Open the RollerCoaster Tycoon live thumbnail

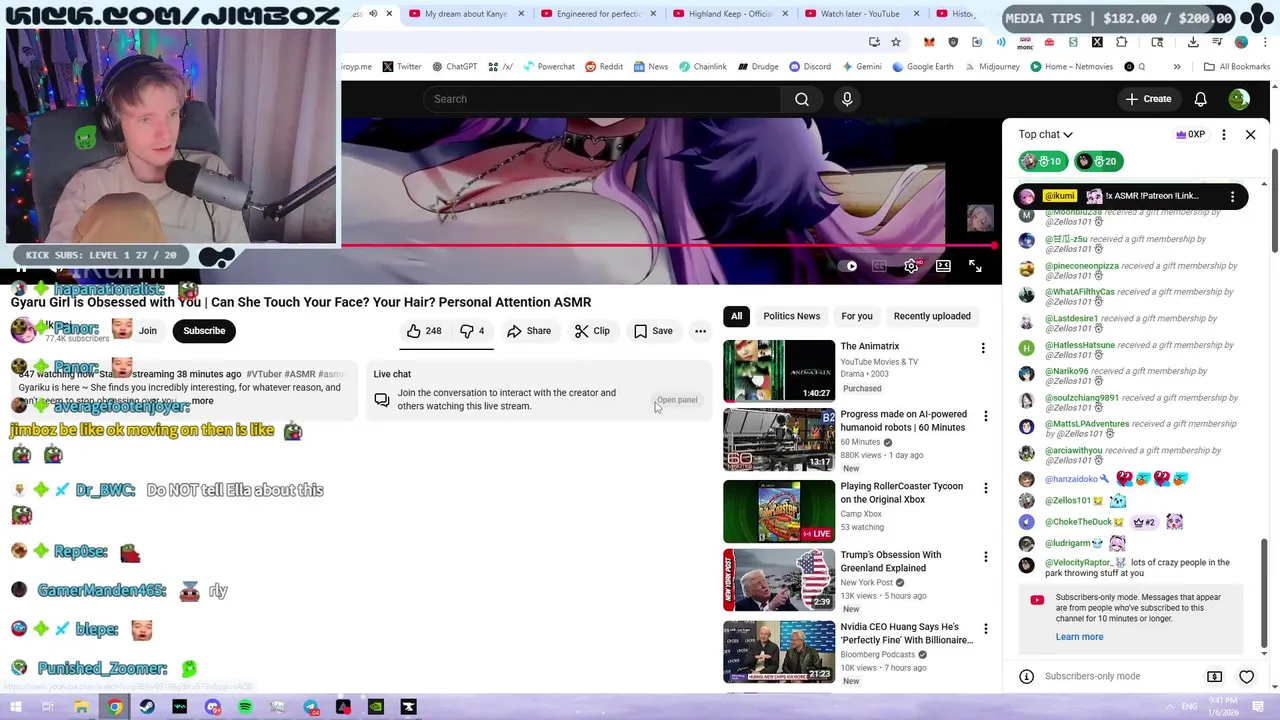(x=779, y=511)
